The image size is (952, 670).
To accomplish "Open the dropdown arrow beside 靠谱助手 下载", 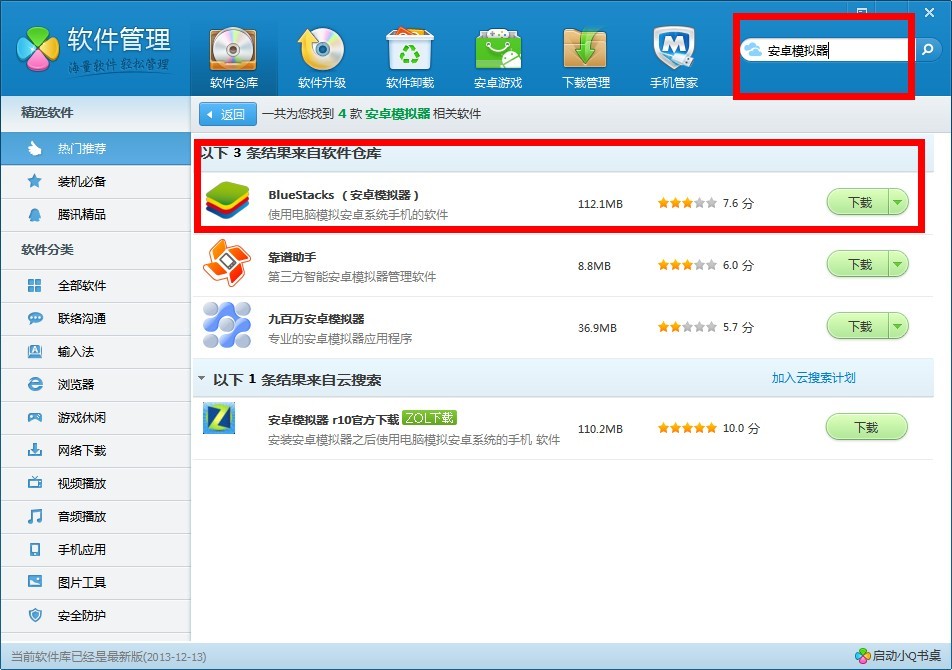I will tap(899, 264).
